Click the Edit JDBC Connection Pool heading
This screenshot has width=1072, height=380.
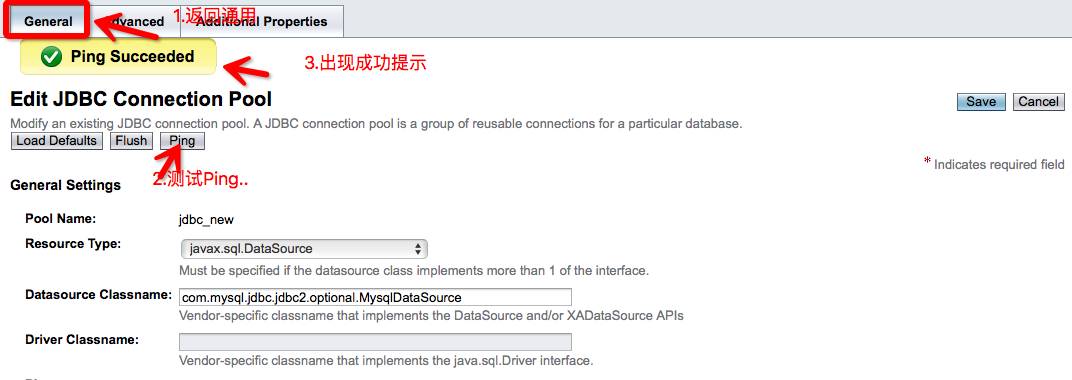[x=142, y=100]
